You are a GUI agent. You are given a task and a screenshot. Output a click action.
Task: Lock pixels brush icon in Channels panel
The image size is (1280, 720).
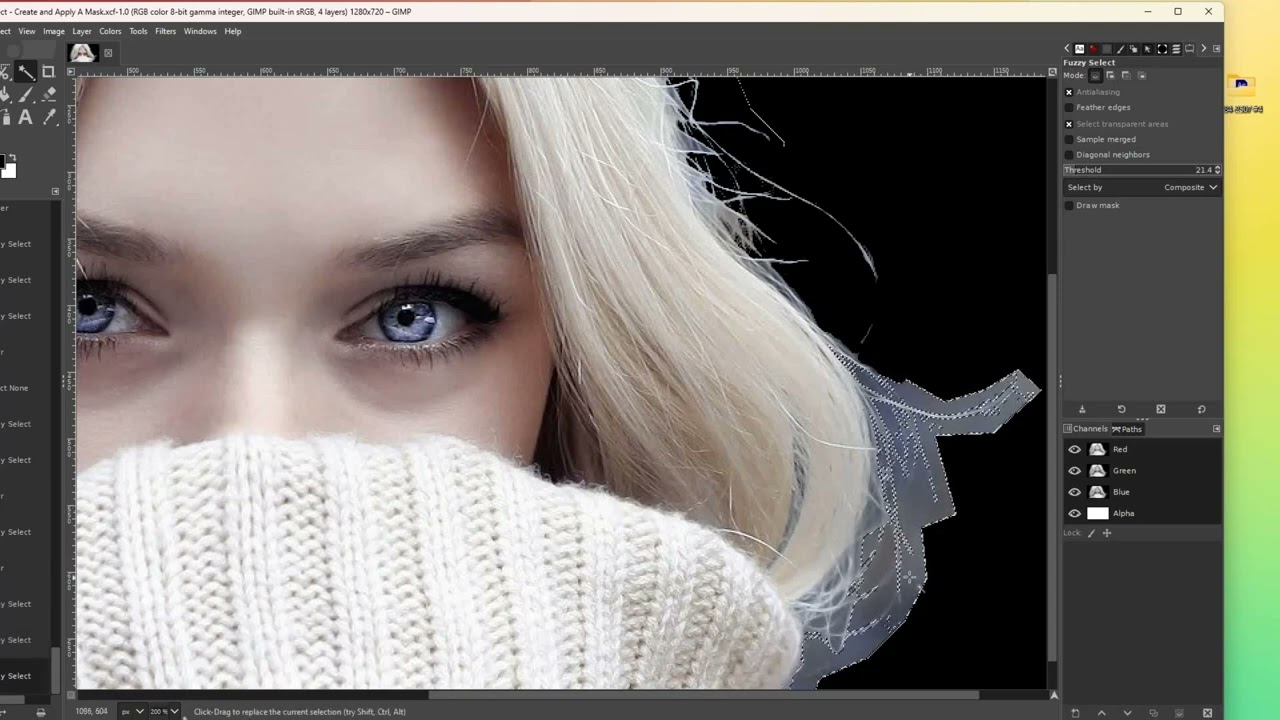pyautogui.click(x=1092, y=533)
